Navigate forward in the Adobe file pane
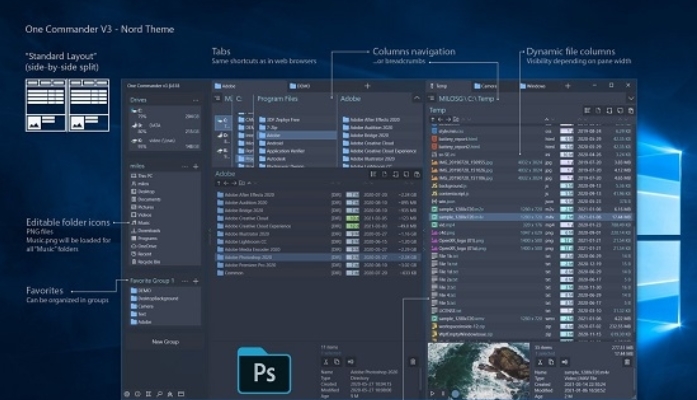 (233, 183)
